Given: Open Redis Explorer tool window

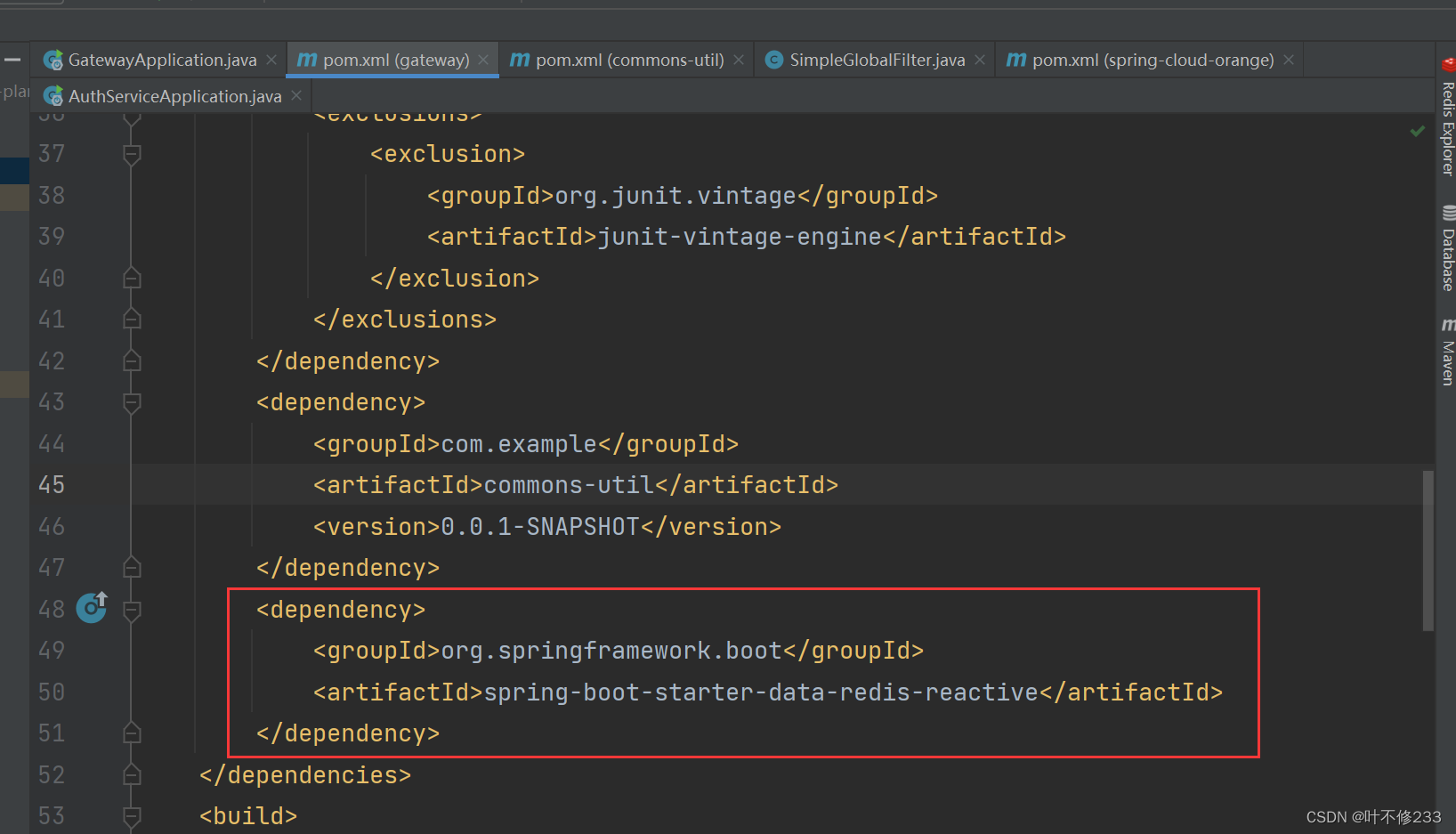Looking at the screenshot, I should click(1448, 117).
